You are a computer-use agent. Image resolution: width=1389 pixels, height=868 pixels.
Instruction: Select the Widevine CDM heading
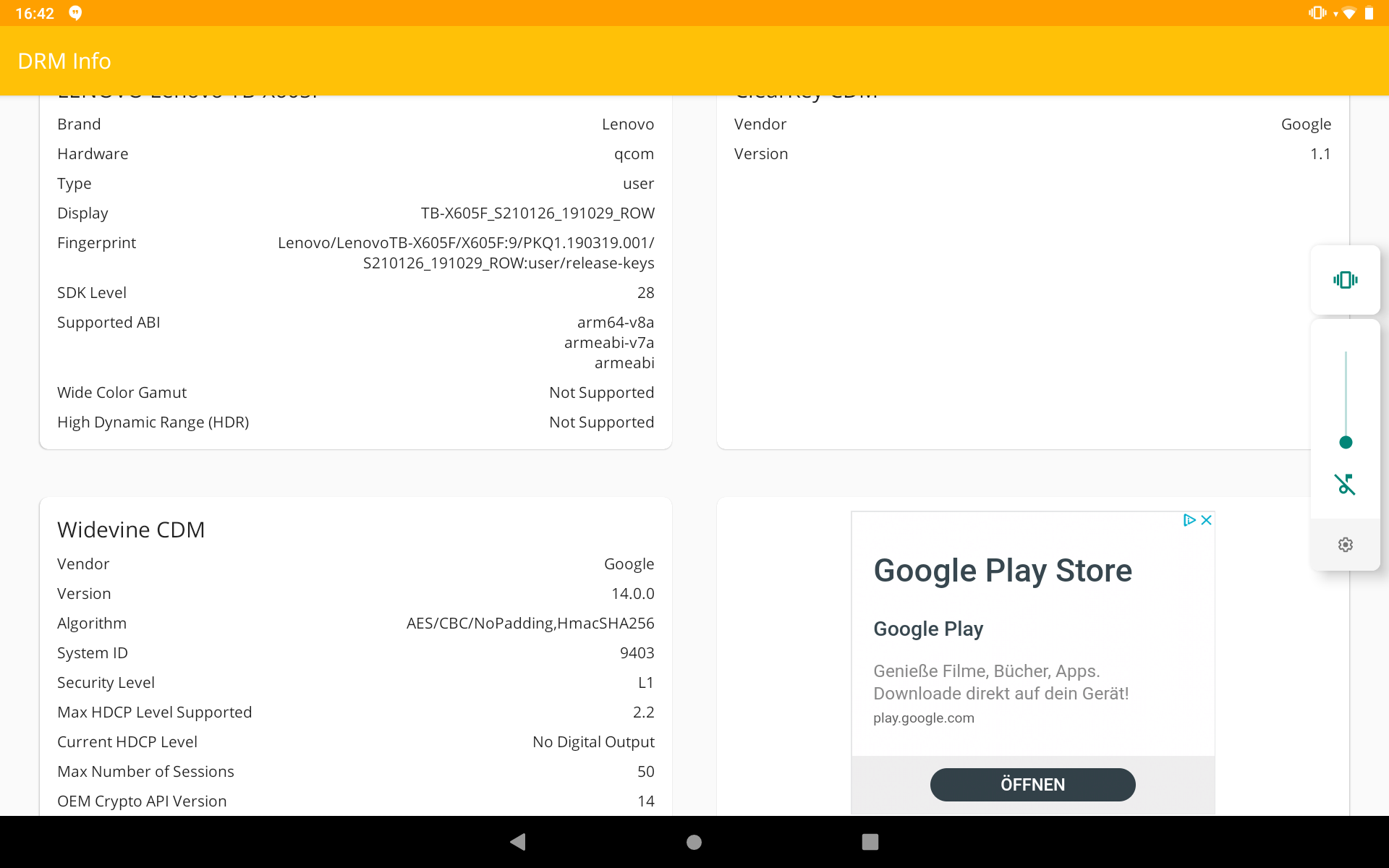(131, 529)
